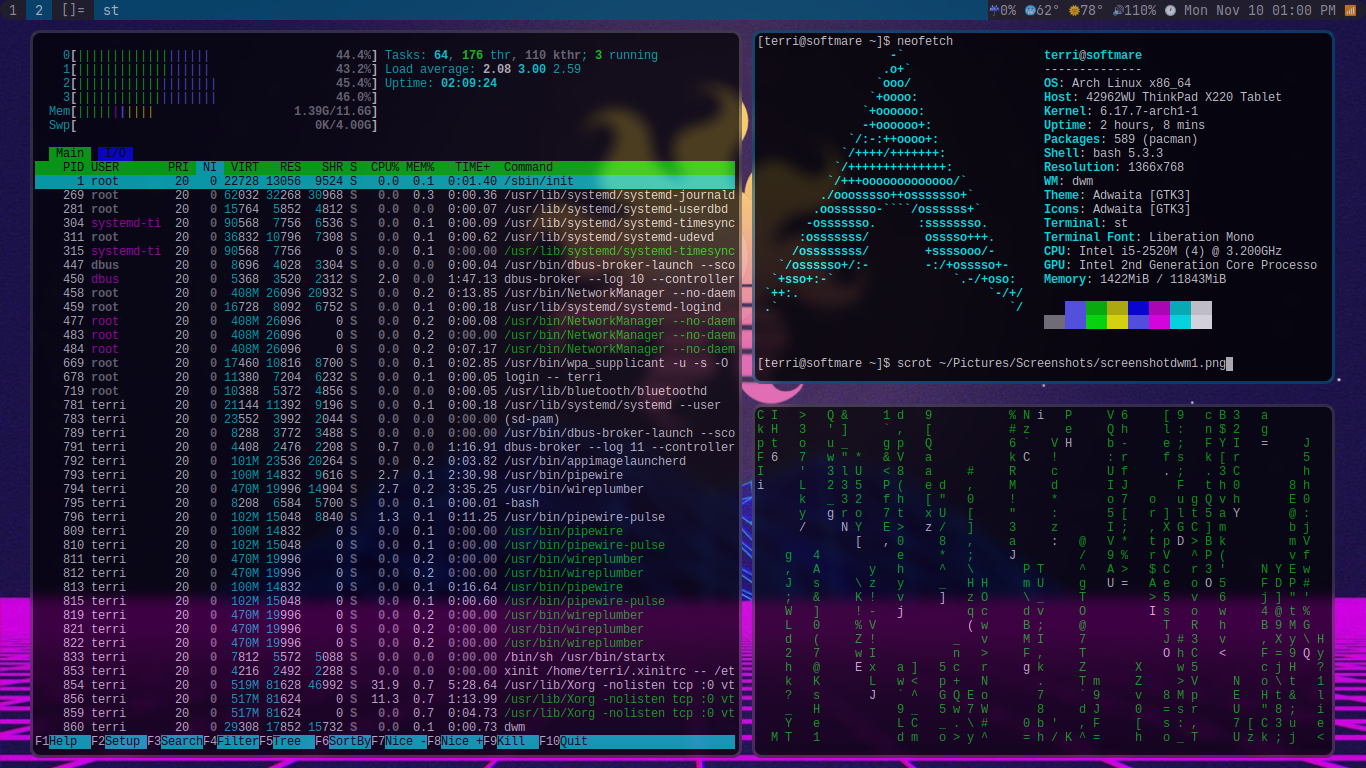Click the speaker volume icon beside 110%
The height and width of the screenshot is (768, 1366).
1117,10
